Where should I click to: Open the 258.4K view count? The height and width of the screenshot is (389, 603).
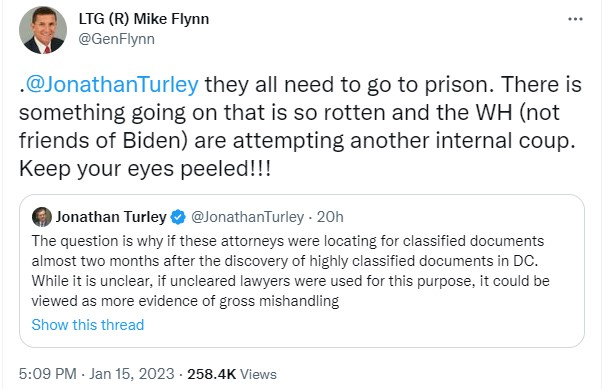(211, 374)
